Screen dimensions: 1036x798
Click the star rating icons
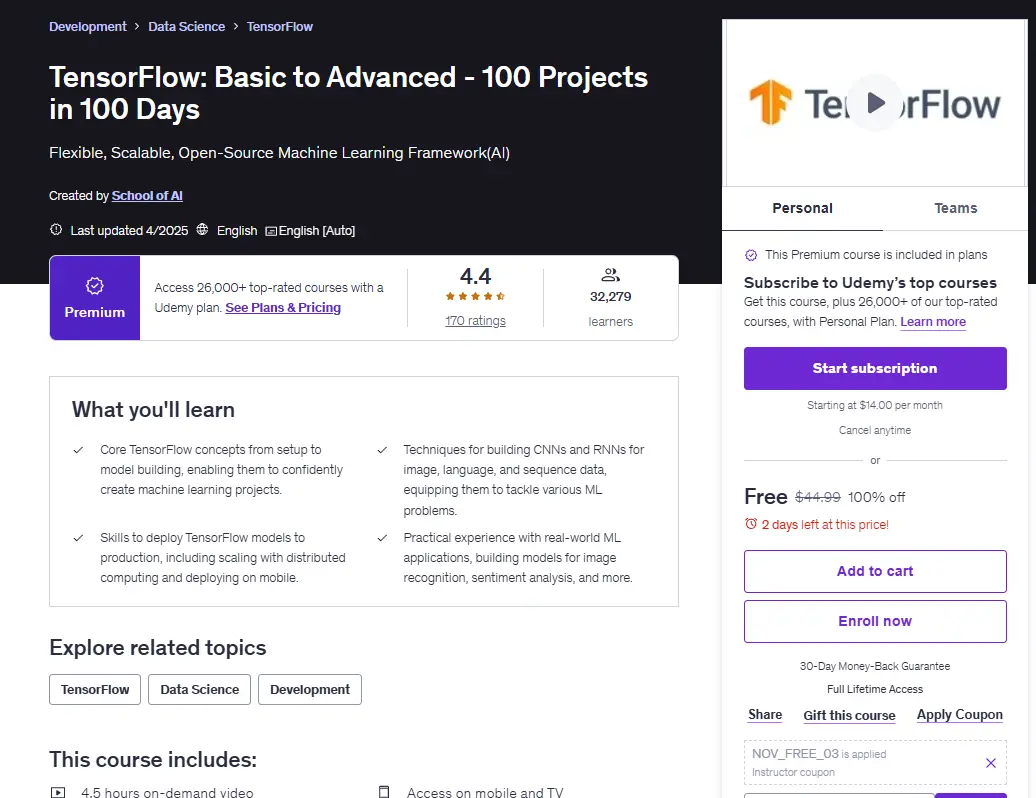click(x=475, y=296)
